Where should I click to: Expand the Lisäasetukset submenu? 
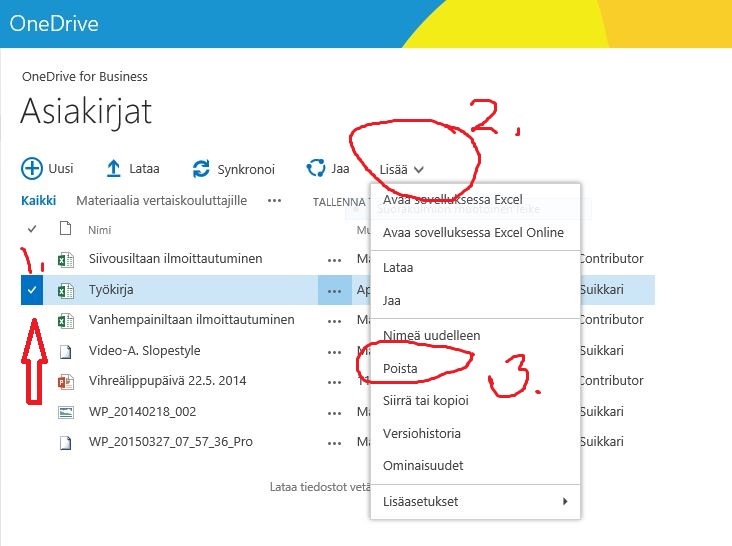click(474, 501)
